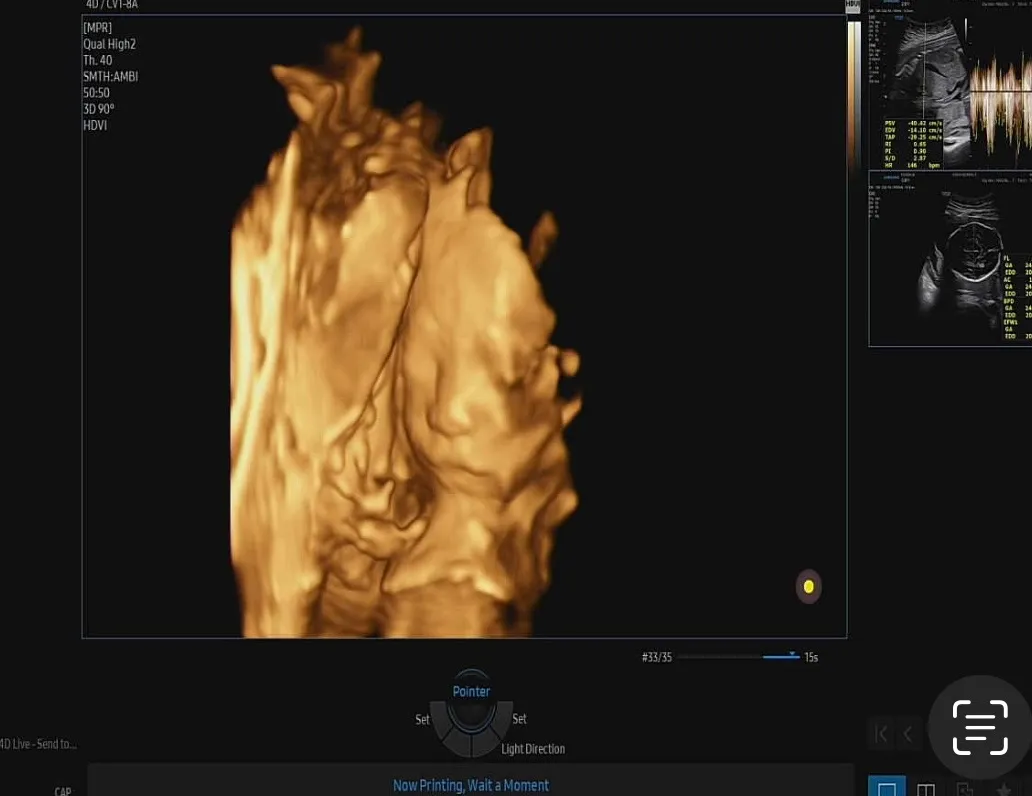Click the export image icon beside layouts
1032x796 pixels.
[964, 789]
